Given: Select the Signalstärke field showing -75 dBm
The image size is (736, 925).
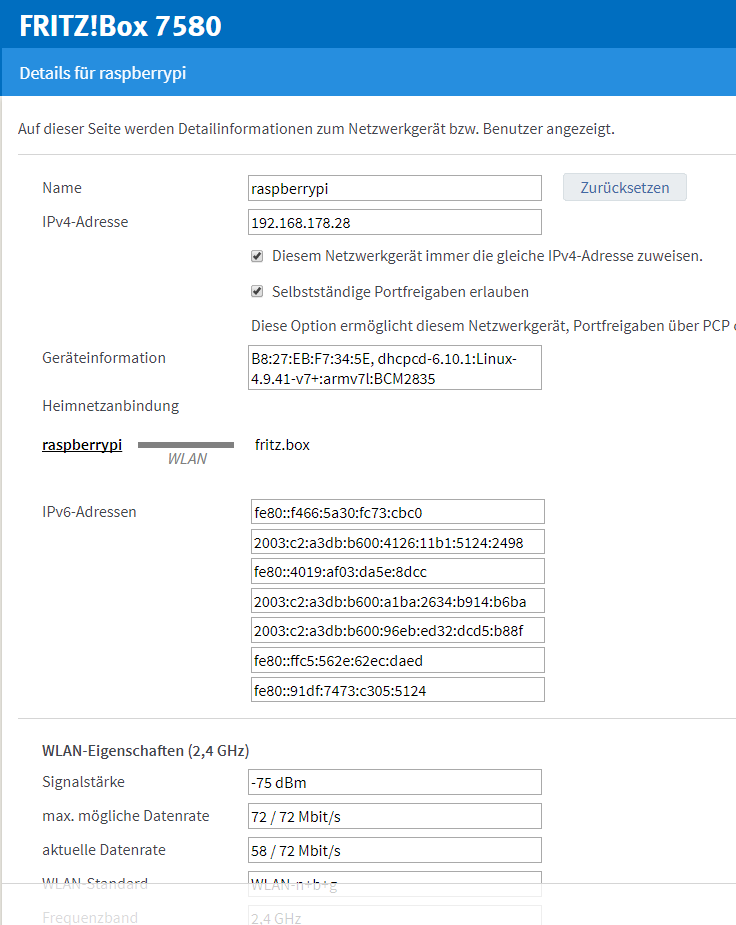Looking at the screenshot, I should (x=395, y=782).
